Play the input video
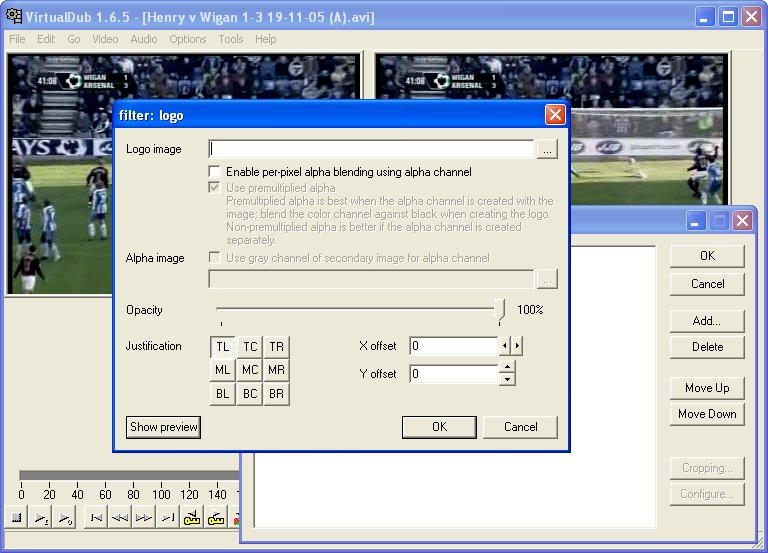 (41, 517)
